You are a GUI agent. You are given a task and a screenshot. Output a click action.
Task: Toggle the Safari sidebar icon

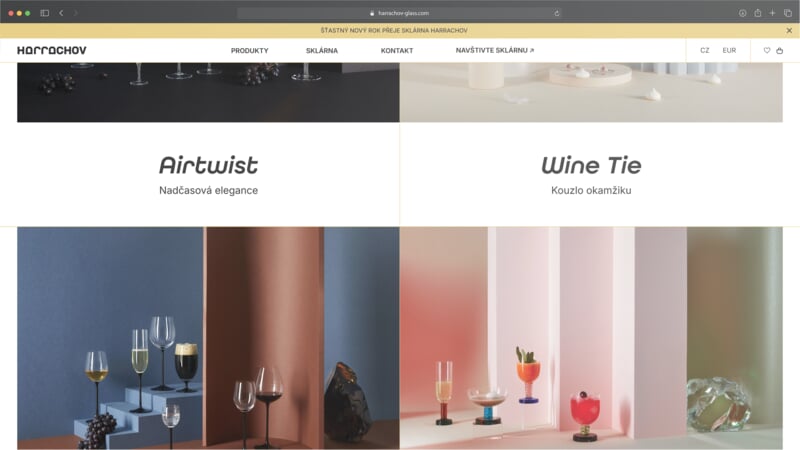[x=45, y=13]
